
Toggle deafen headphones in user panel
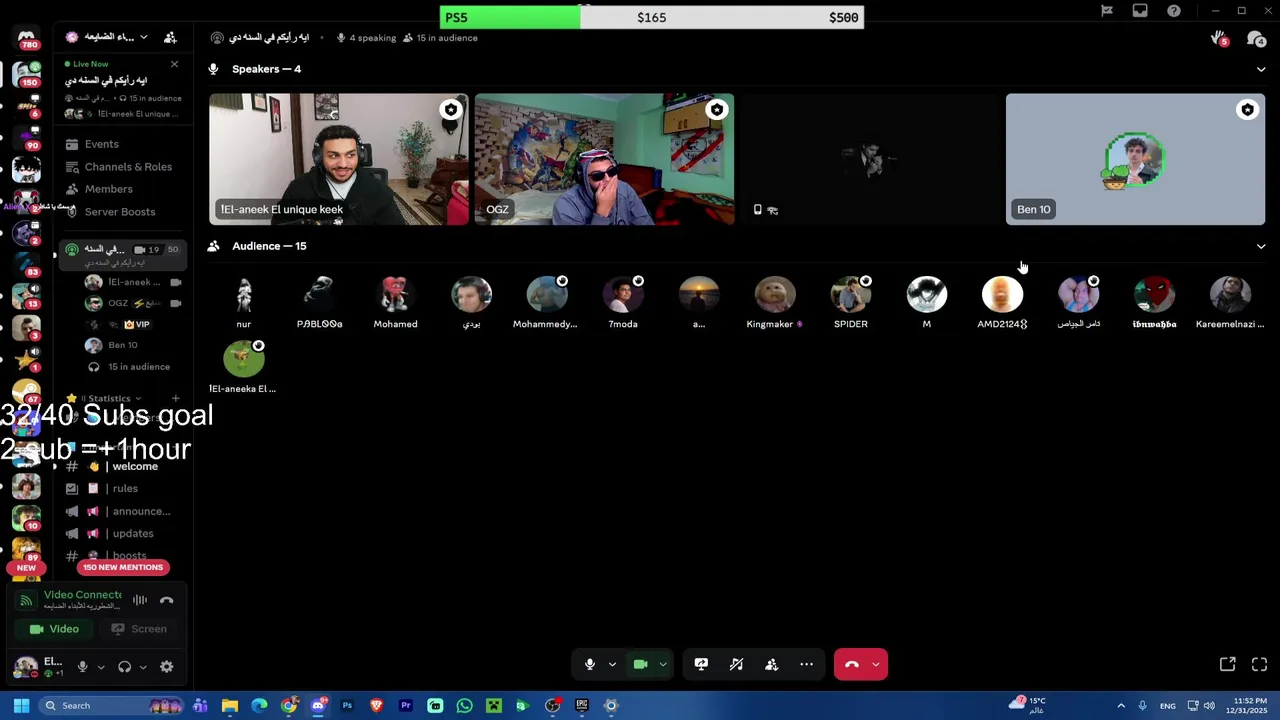[x=125, y=667]
